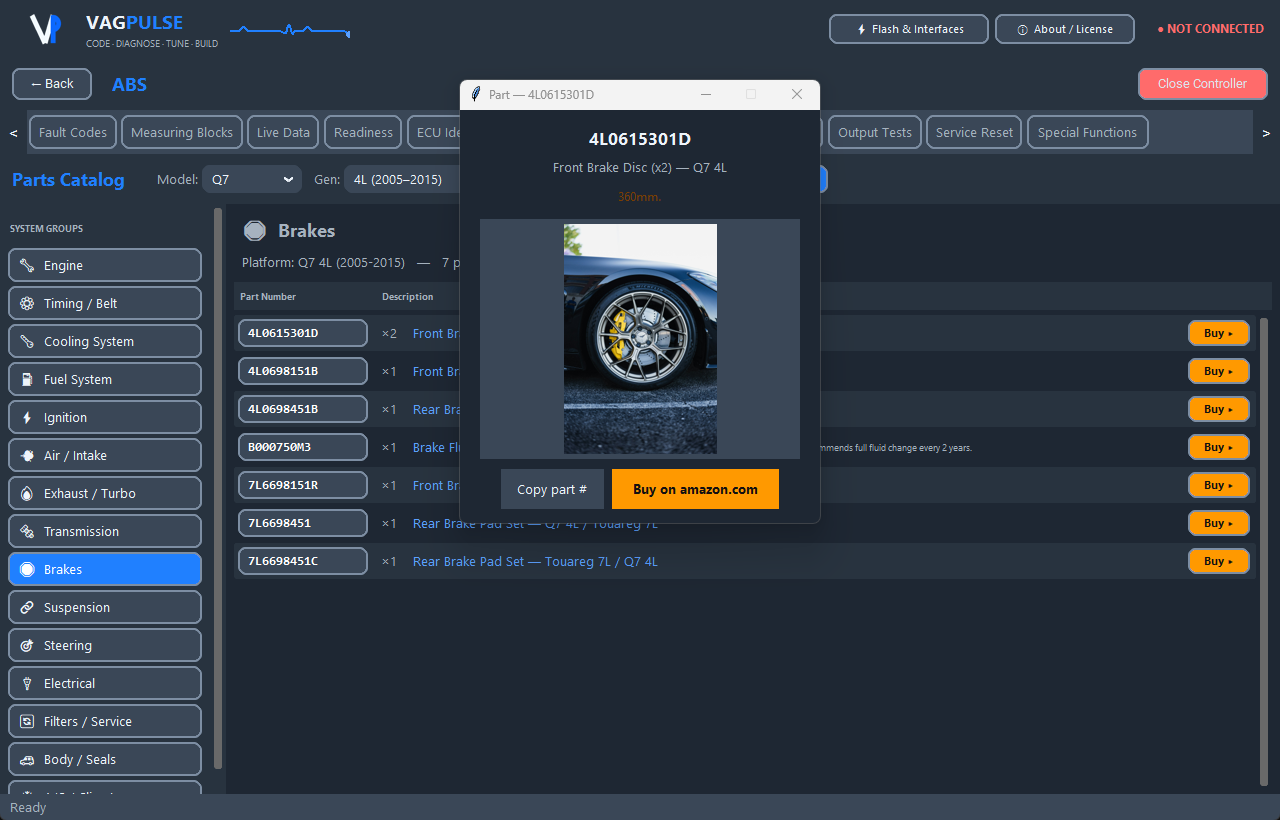This screenshot has height=820, width=1280.
Task: Select the Steering group icon
Action: pyautogui.click(x=27, y=646)
